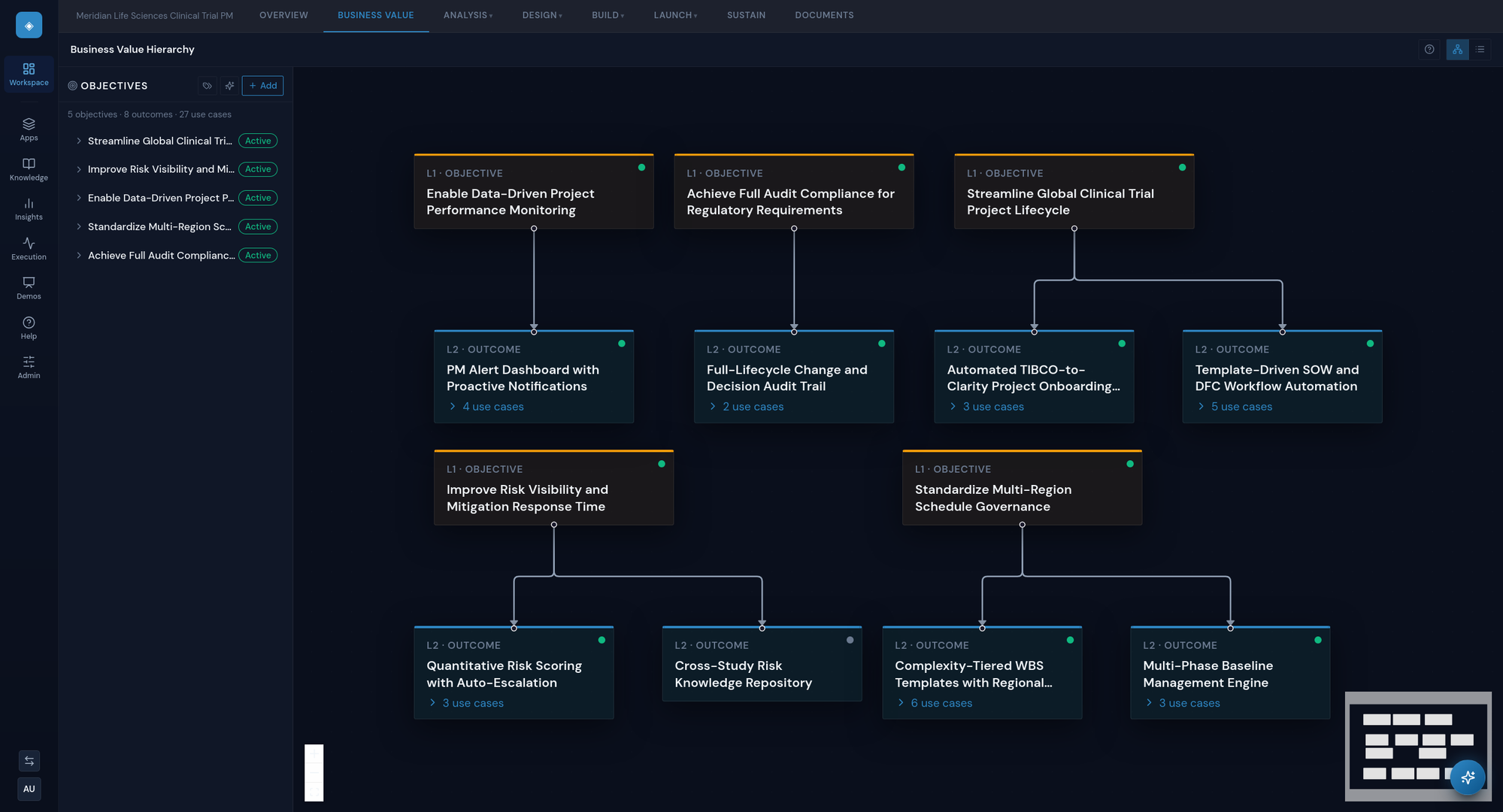The width and height of the screenshot is (1503, 812).
Task: Select Achieve Full Audit Compliance objective card
Action: [794, 192]
